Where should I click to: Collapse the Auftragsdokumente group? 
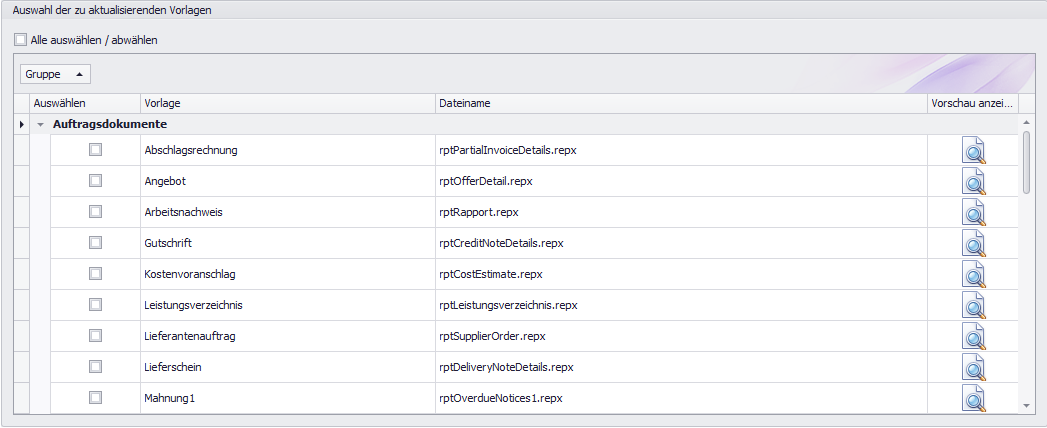(x=41, y=125)
